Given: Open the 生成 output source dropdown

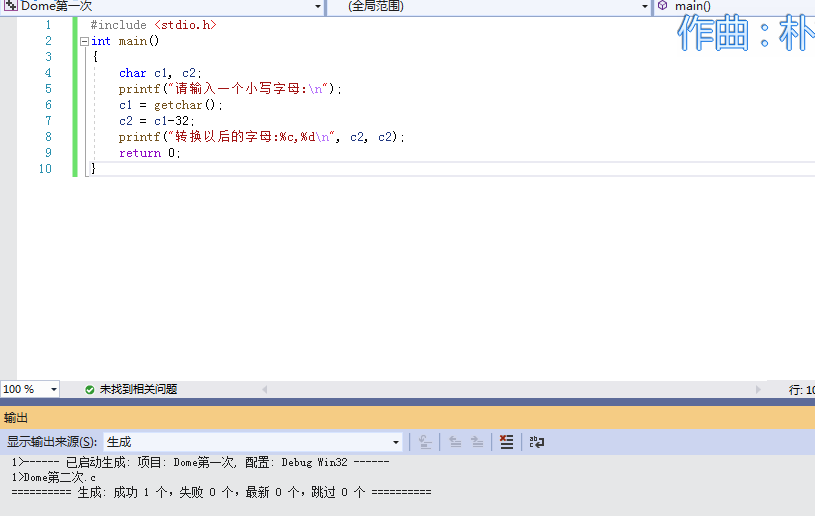Looking at the screenshot, I should 396,442.
